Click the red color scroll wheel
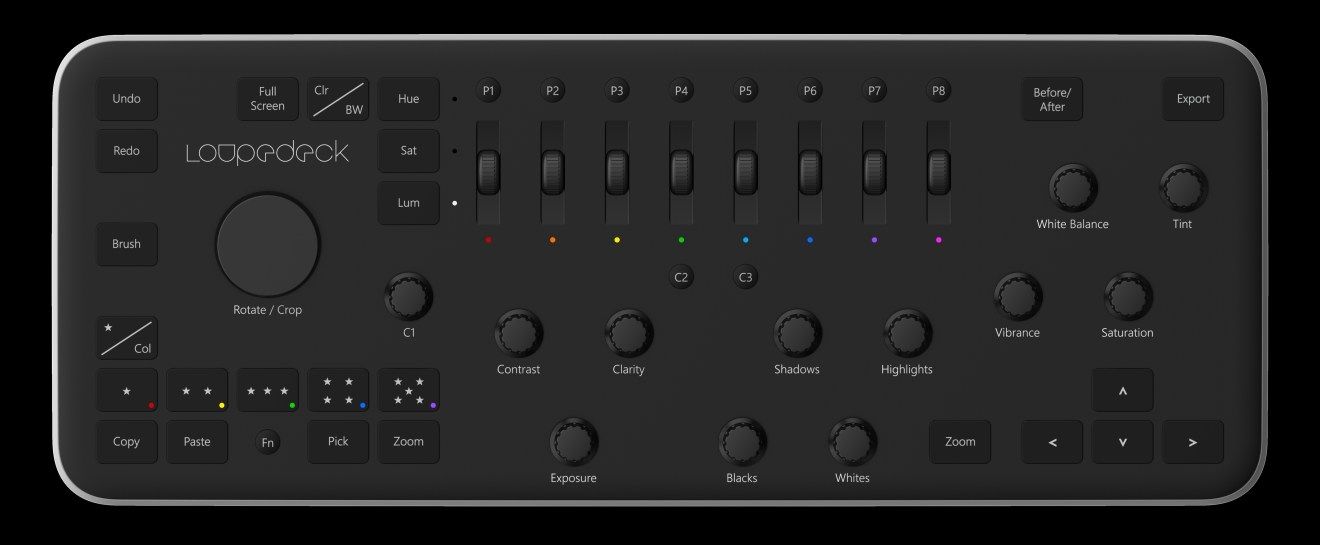This screenshot has width=1320, height=545. coord(488,172)
